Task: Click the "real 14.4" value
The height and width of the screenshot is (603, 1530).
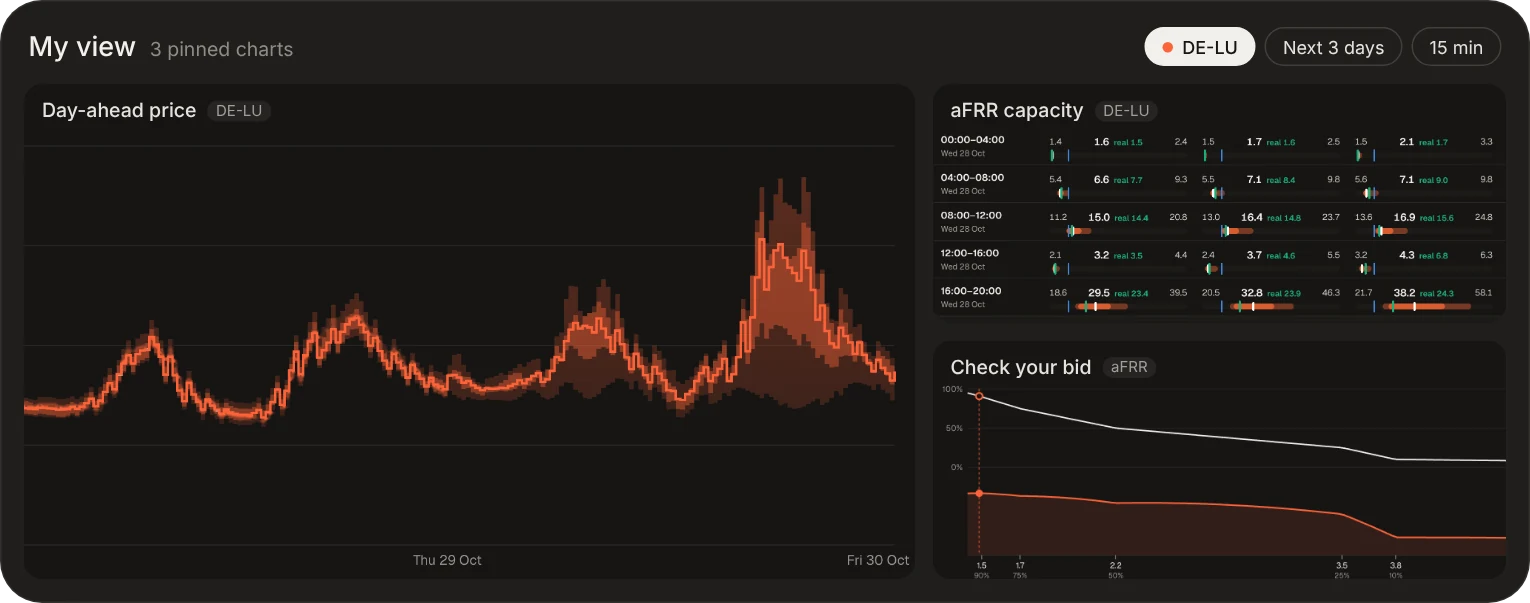Action: (1131, 218)
